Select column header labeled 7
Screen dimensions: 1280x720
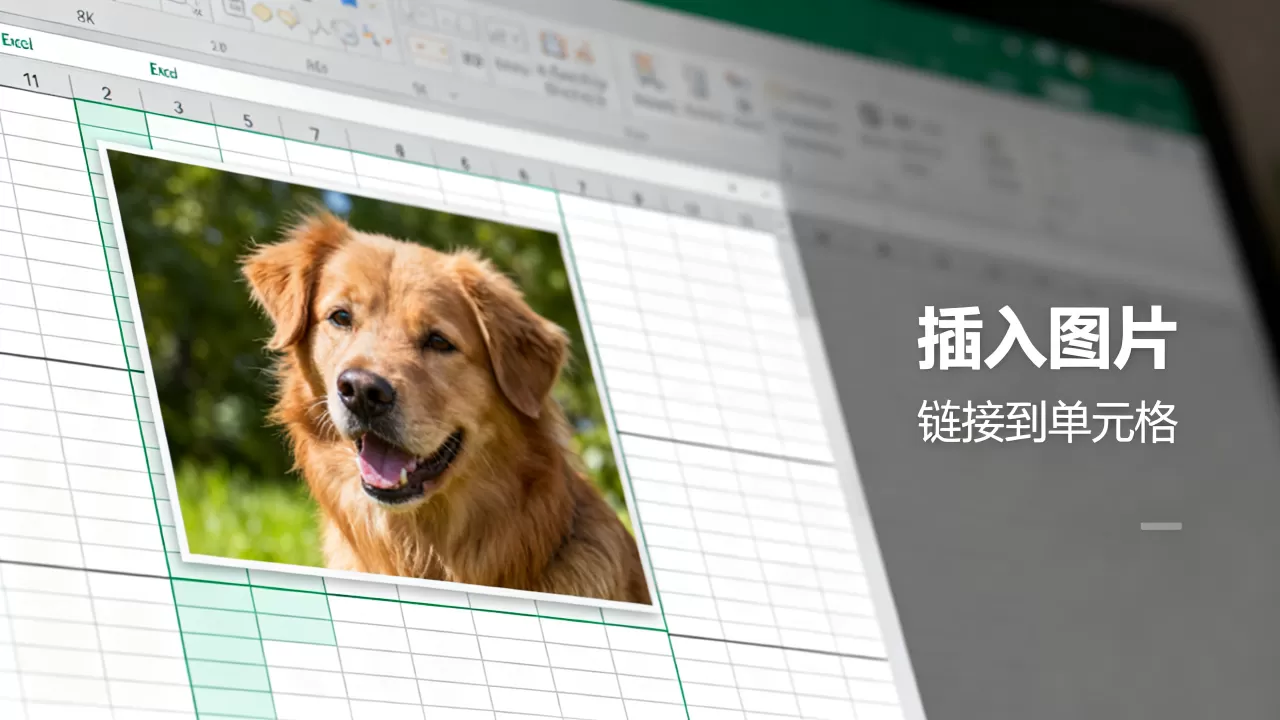click(x=314, y=134)
